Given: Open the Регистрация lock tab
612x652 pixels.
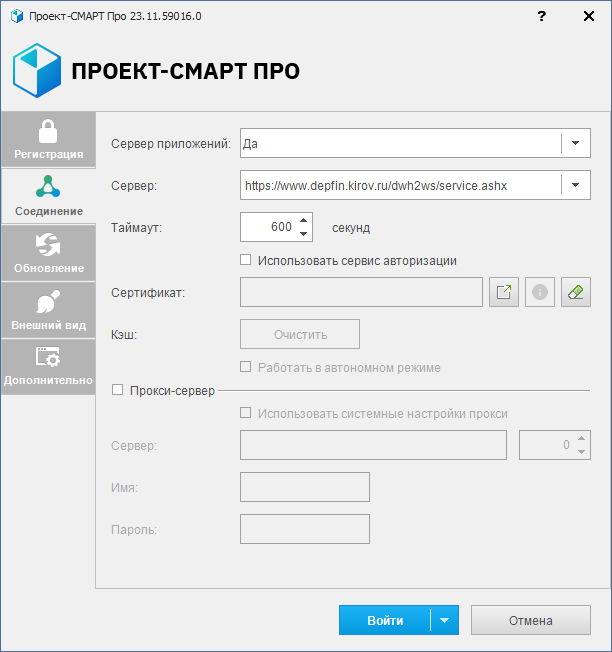Looking at the screenshot, I should point(48,139).
